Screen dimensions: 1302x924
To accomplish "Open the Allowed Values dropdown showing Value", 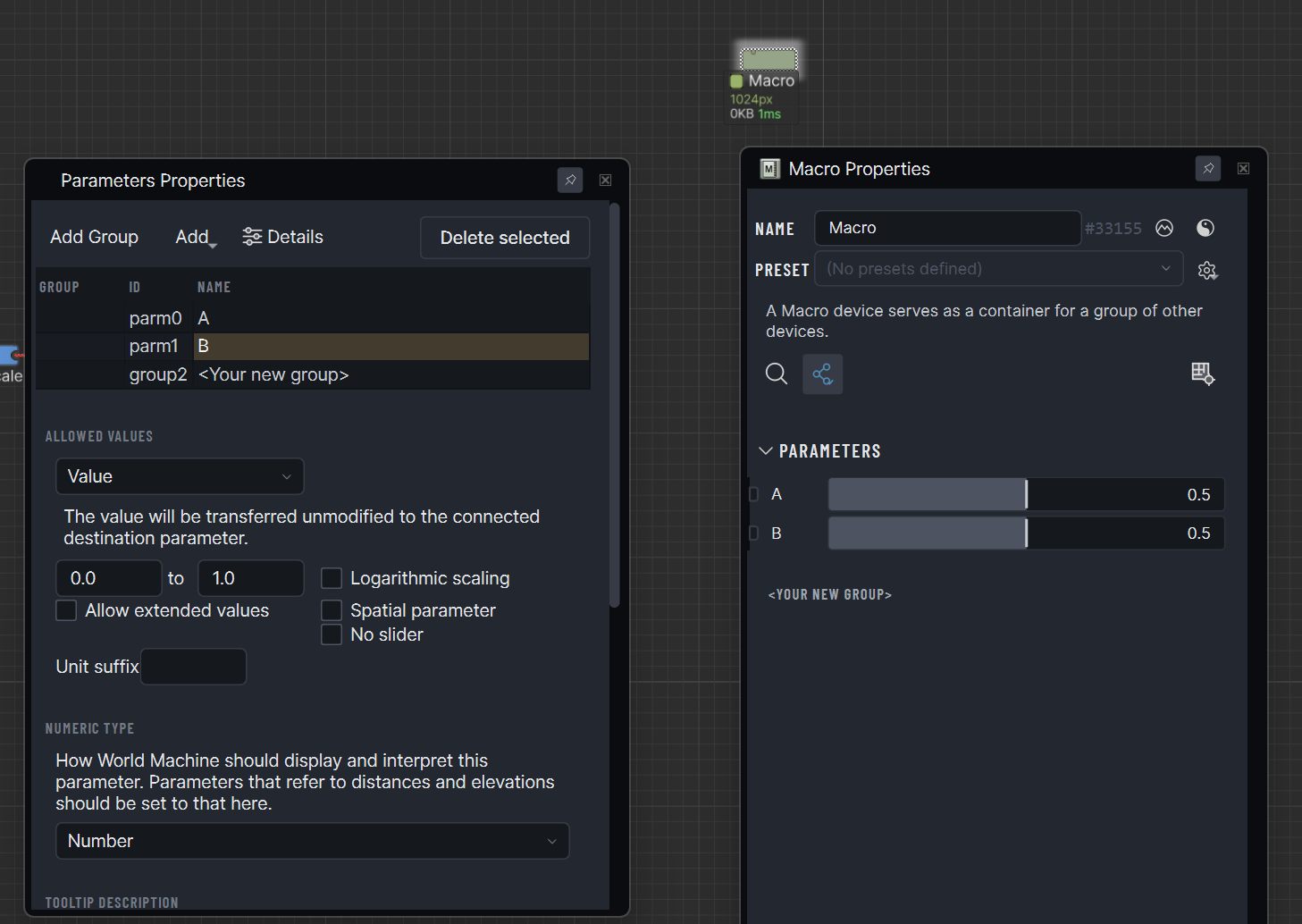I will (180, 476).
